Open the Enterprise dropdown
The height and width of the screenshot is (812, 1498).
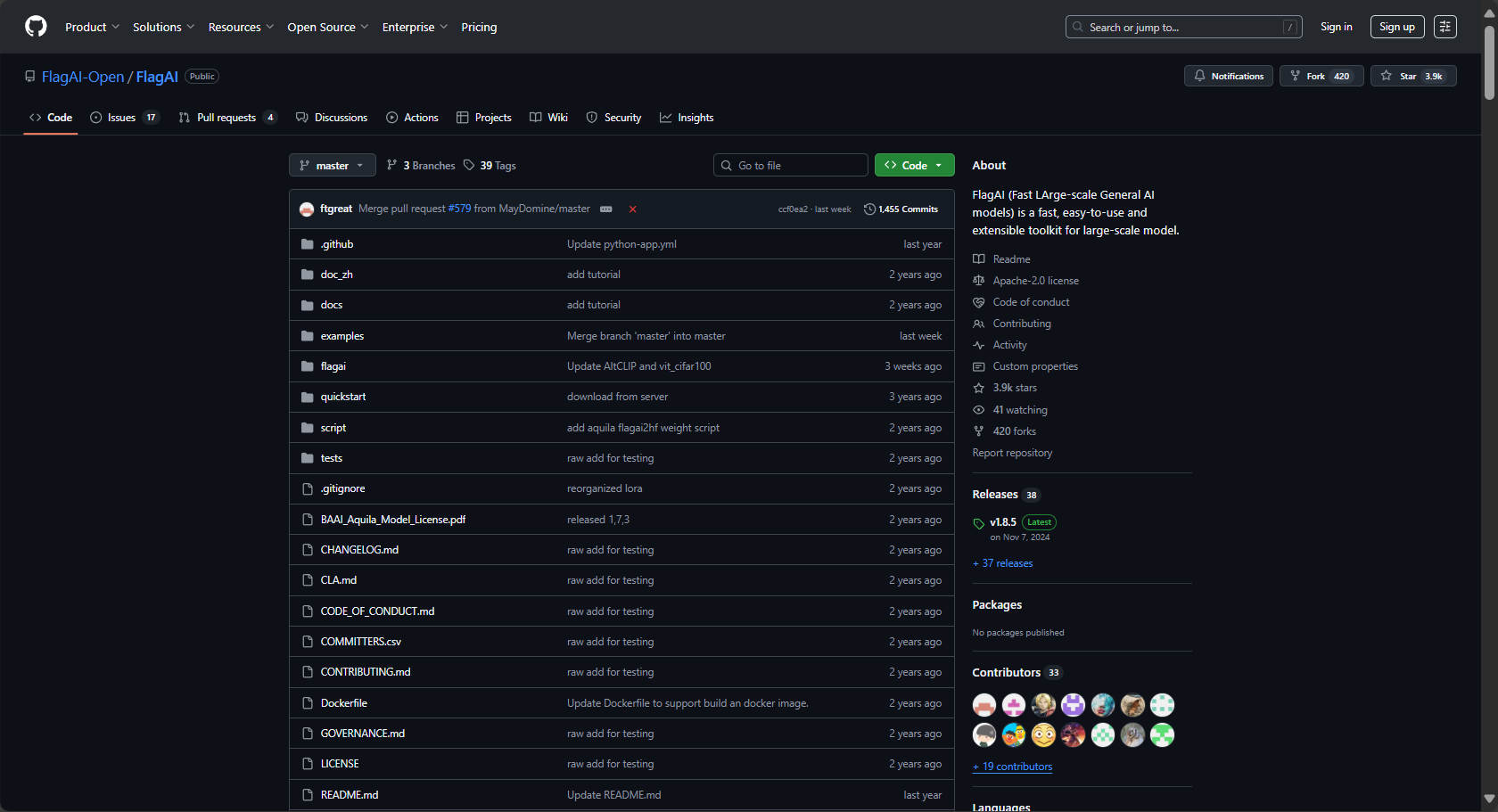(415, 27)
